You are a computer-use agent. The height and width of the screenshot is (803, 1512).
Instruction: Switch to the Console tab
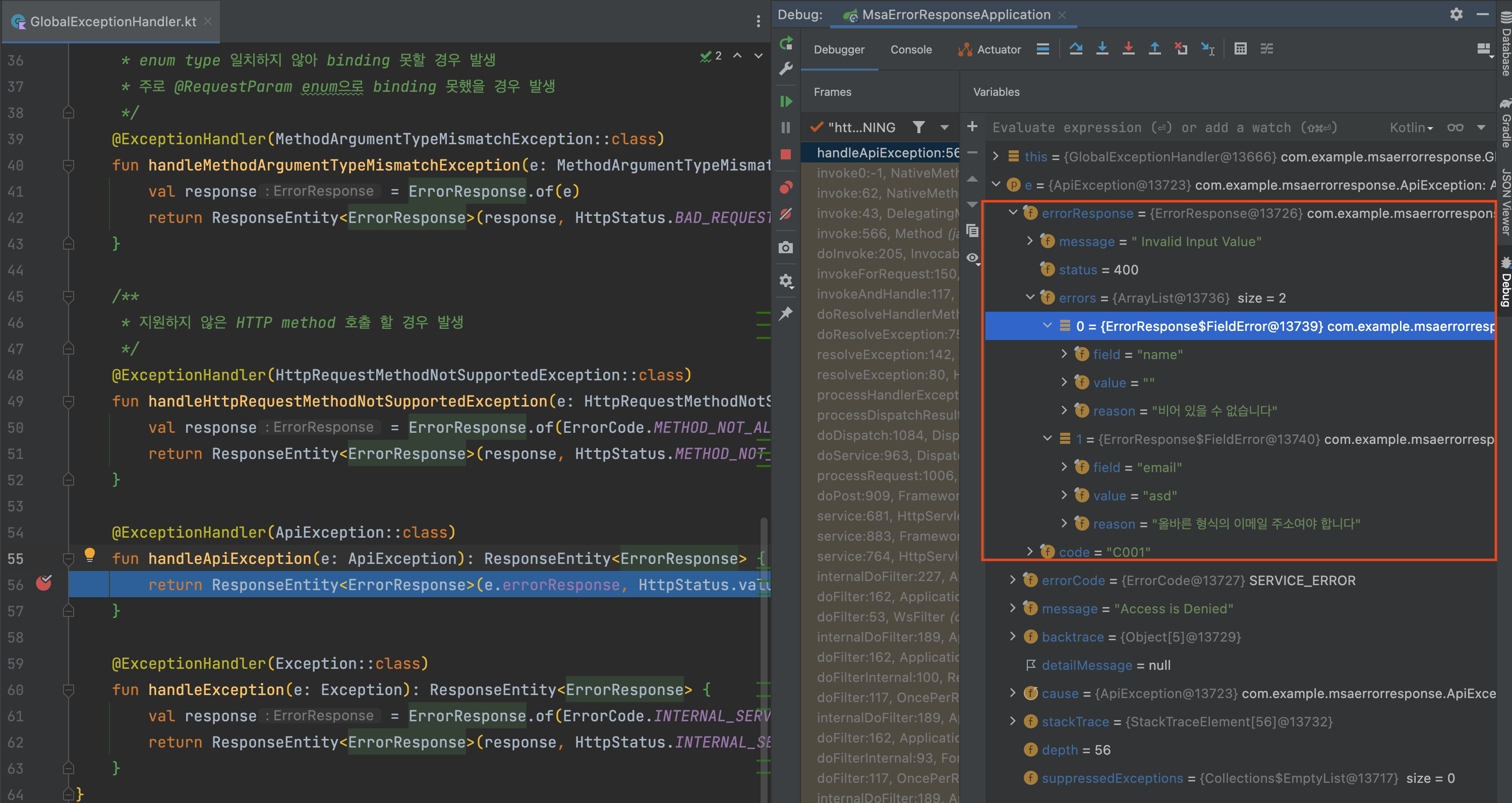pyautogui.click(x=910, y=49)
